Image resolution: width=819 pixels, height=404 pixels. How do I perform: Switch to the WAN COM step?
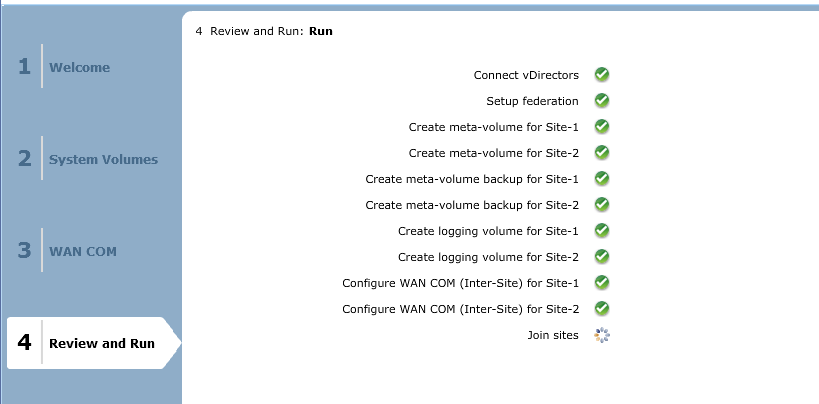(x=83, y=251)
